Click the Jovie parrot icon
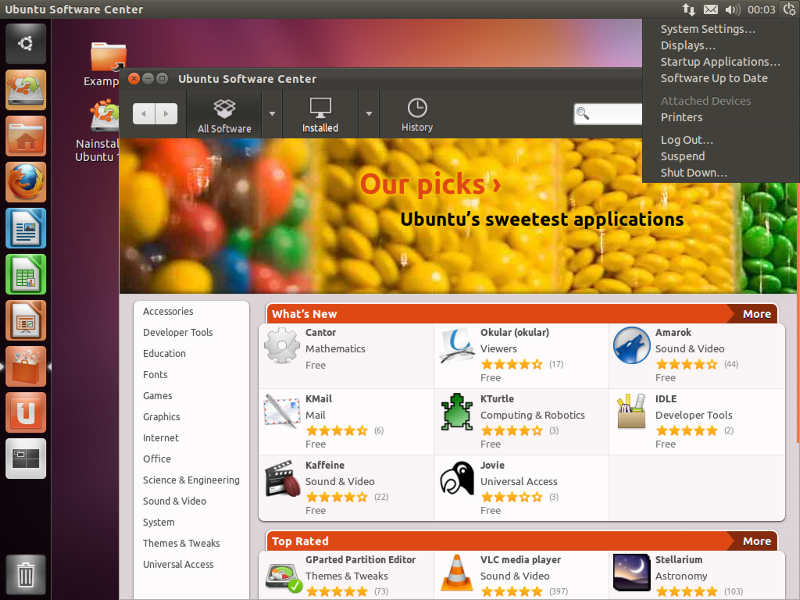This screenshot has height=600, width=800. (457, 479)
